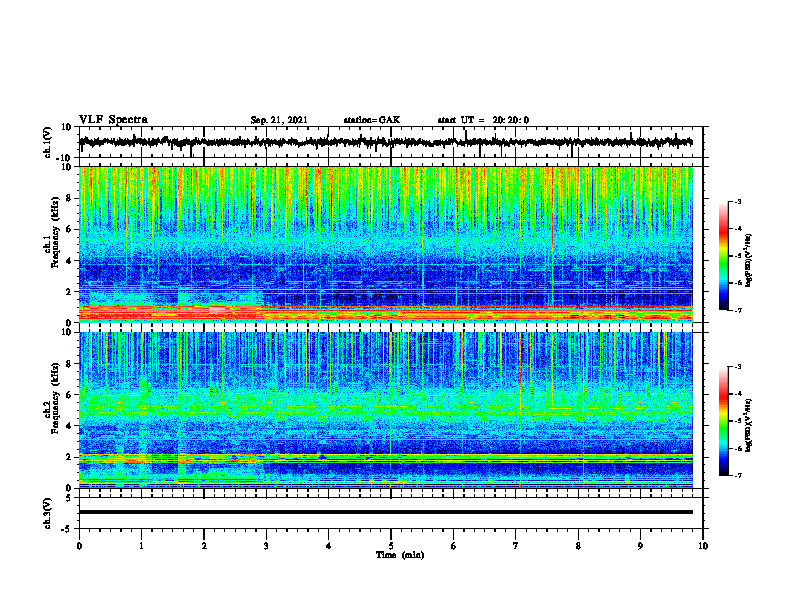Click the "VLF Spectra" plot title
This screenshot has width=792, height=612.
tap(113, 120)
